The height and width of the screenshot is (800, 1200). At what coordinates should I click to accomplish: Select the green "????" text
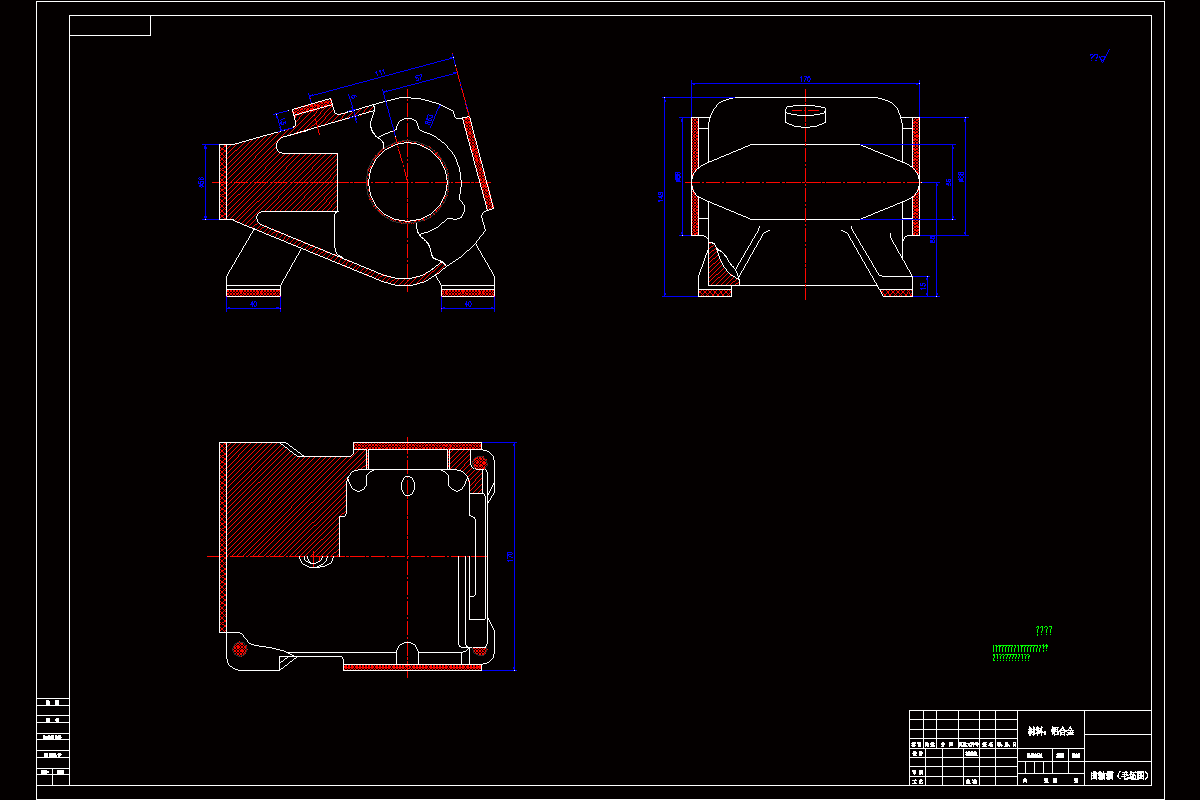click(x=1043, y=631)
